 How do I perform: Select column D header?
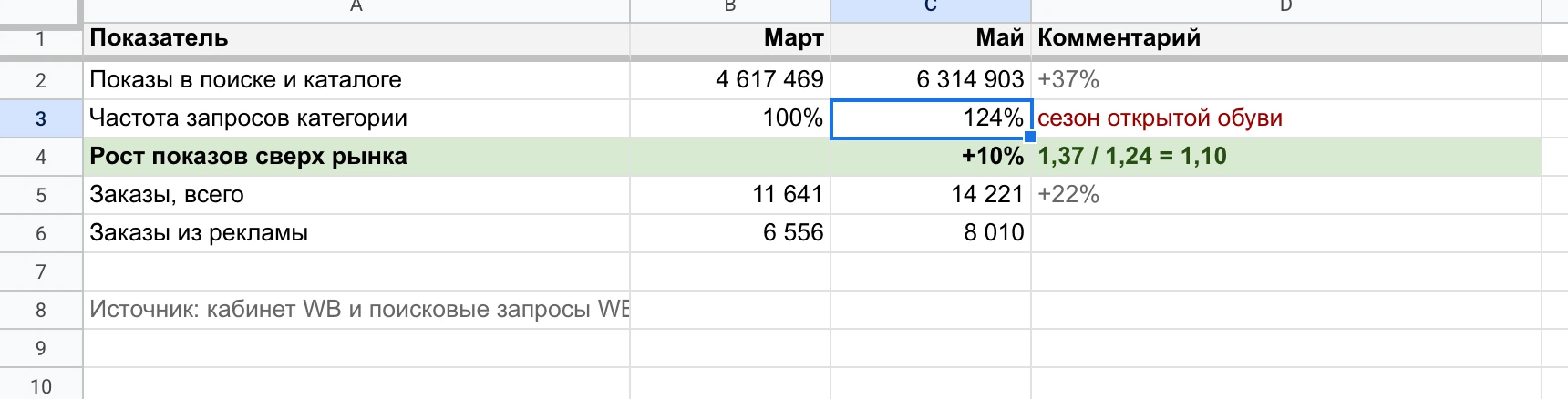[x=1286, y=9]
